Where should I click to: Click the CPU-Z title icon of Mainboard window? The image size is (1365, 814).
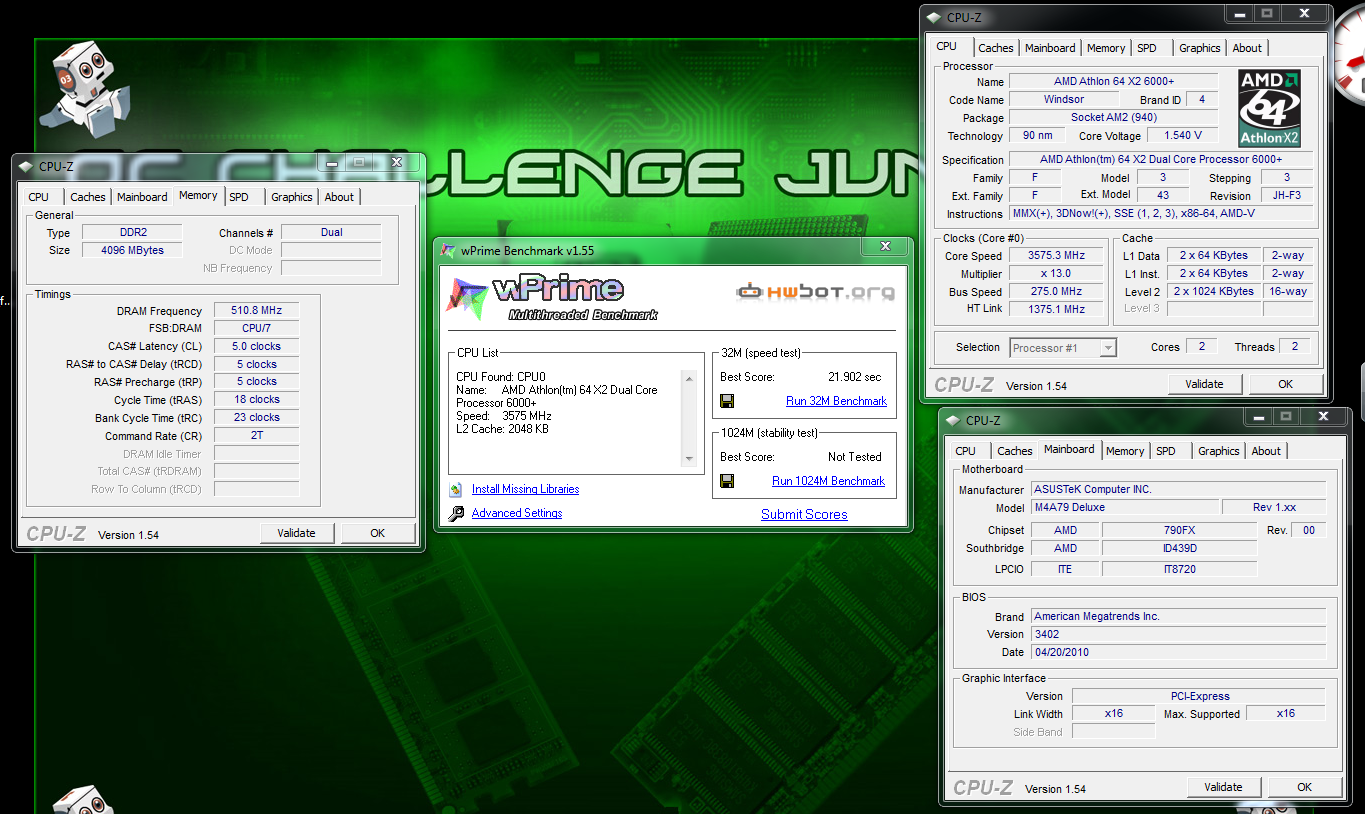tap(954, 420)
